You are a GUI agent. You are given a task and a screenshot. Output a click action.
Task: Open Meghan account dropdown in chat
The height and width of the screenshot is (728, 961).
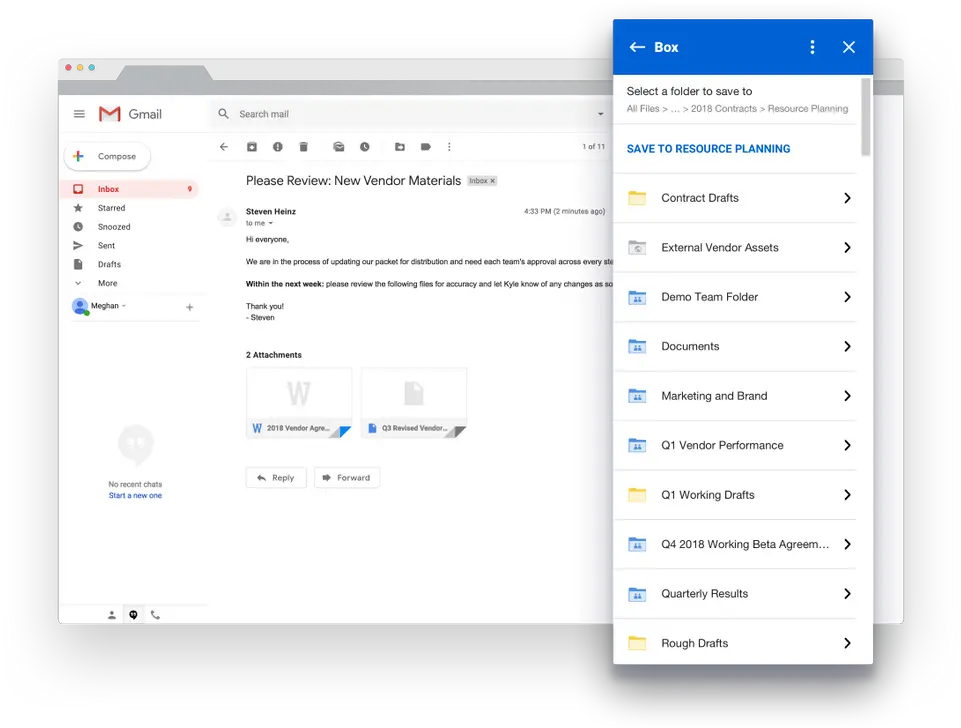pos(124,306)
